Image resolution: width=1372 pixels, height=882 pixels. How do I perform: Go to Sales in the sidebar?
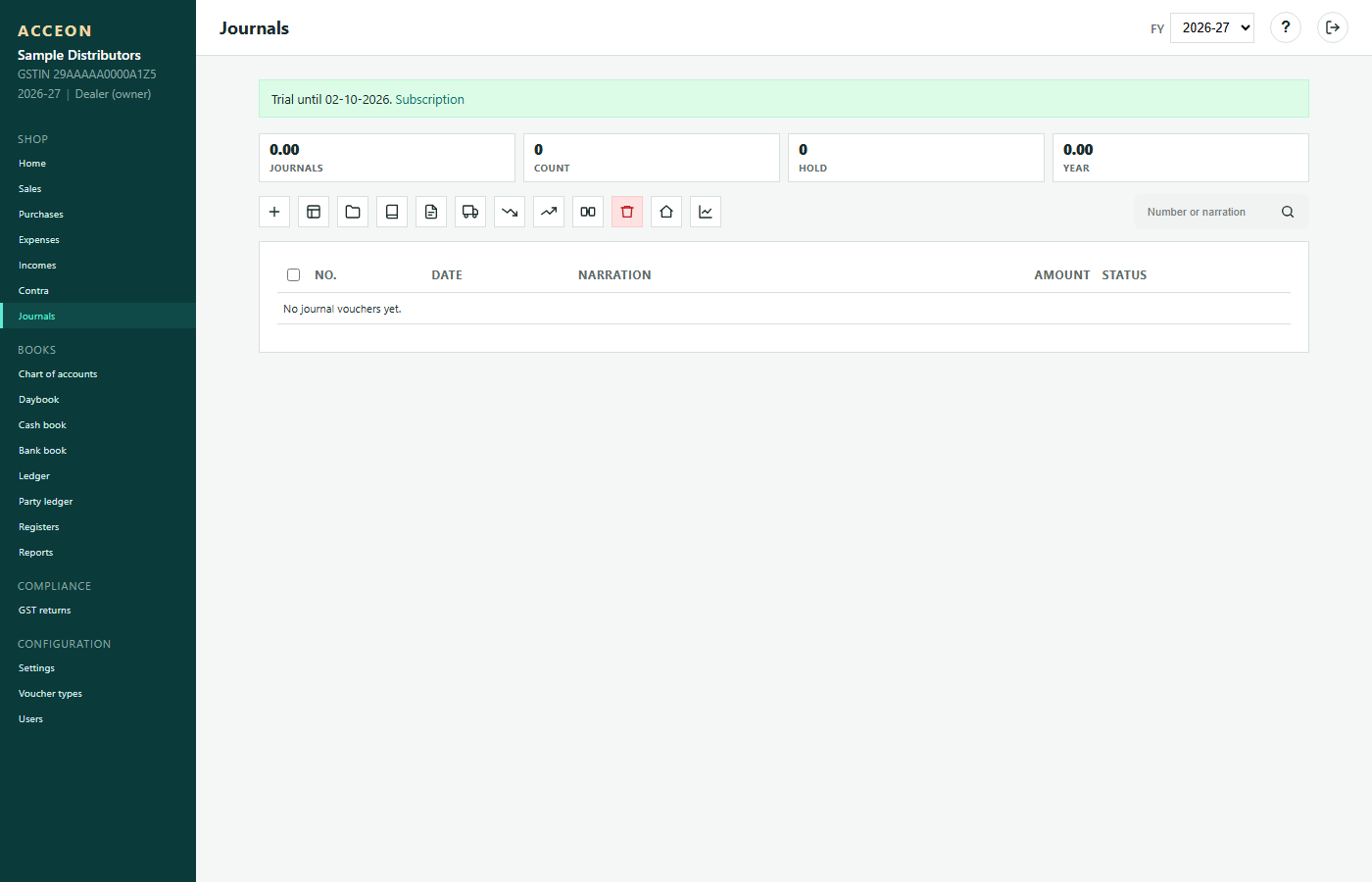coord(98,189)
